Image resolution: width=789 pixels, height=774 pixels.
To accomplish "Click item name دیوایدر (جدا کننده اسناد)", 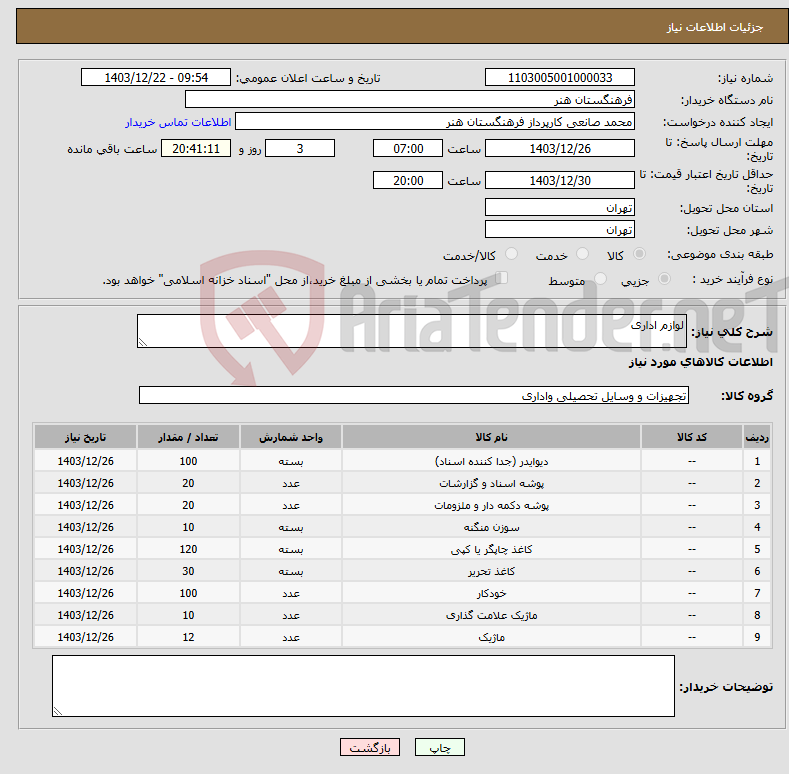I will point(491,461).
